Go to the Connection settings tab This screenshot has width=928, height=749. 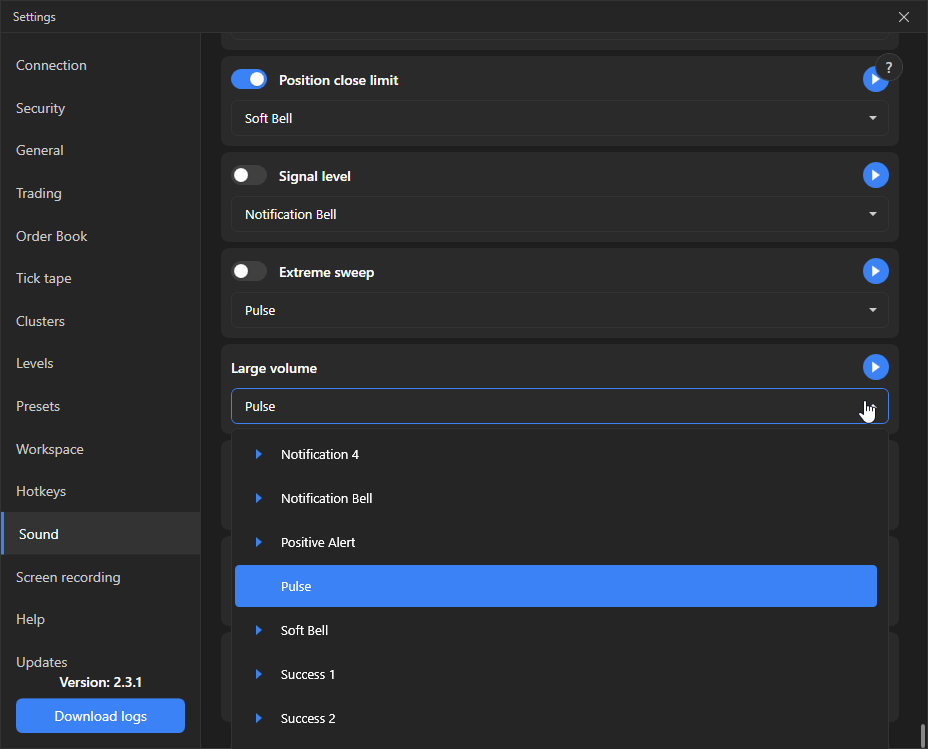click(x=101, y=65)
